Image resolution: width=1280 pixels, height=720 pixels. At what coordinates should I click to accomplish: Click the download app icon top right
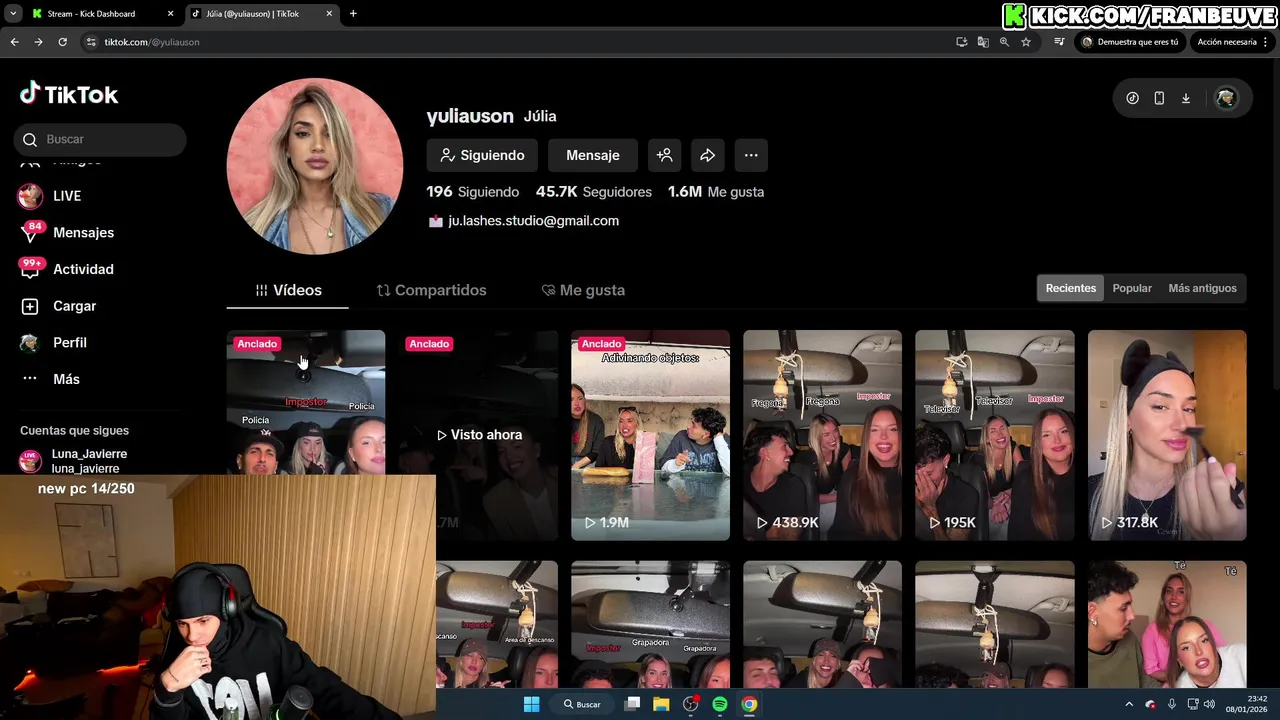tap(1186, 98)
